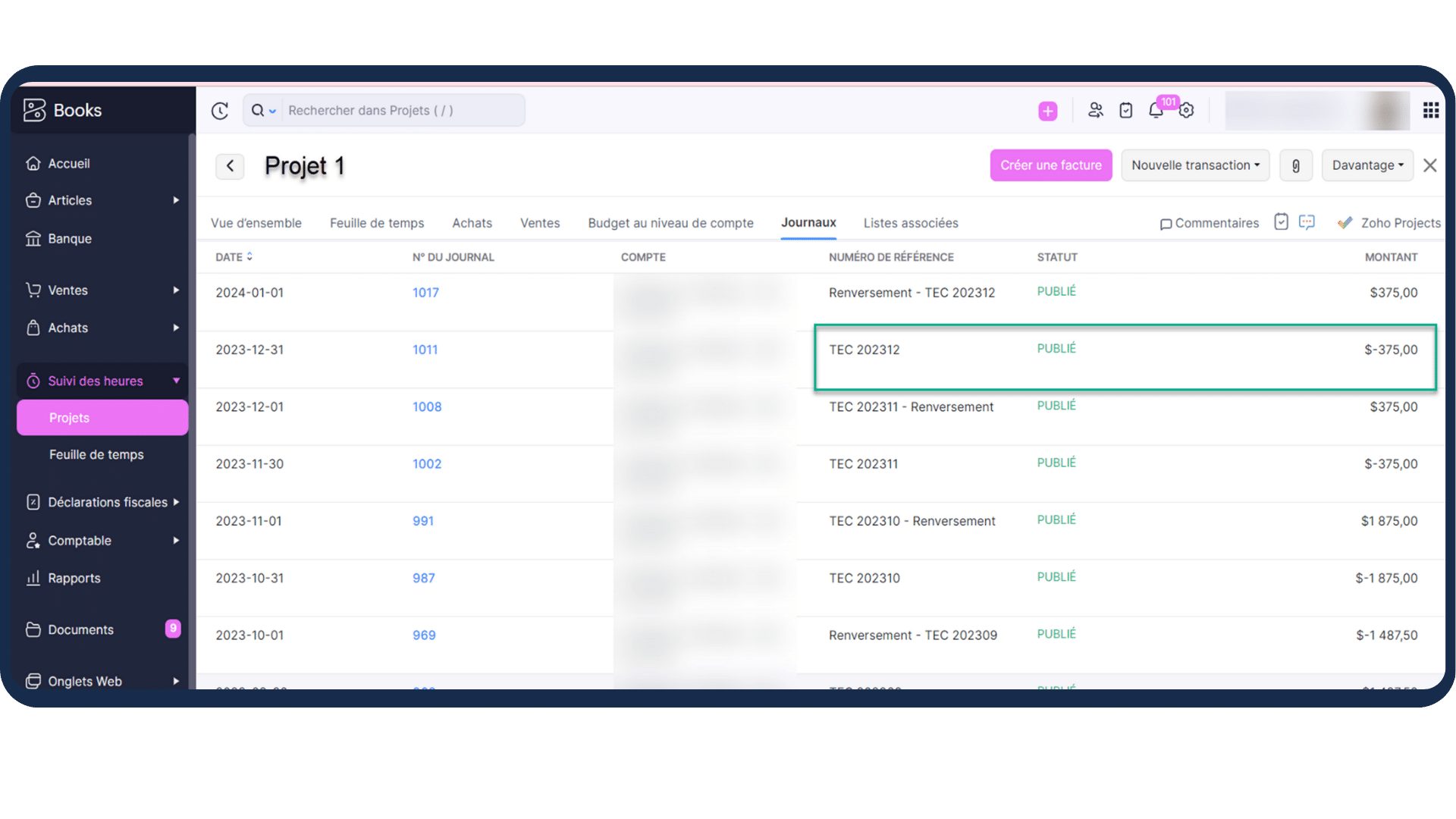This screenshot has width=1456, height=819.
Task: Open the notifications bell icon
Action: [x=1155, y=111]
